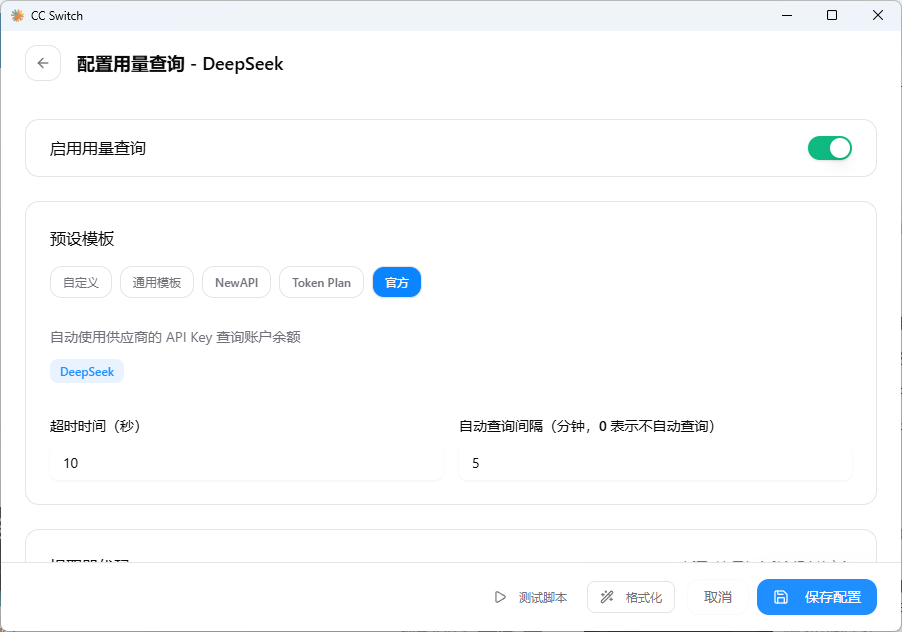Click the DeepSeek provider tag
This screenshot has height=632, width=902.
[x=87, y=371]
